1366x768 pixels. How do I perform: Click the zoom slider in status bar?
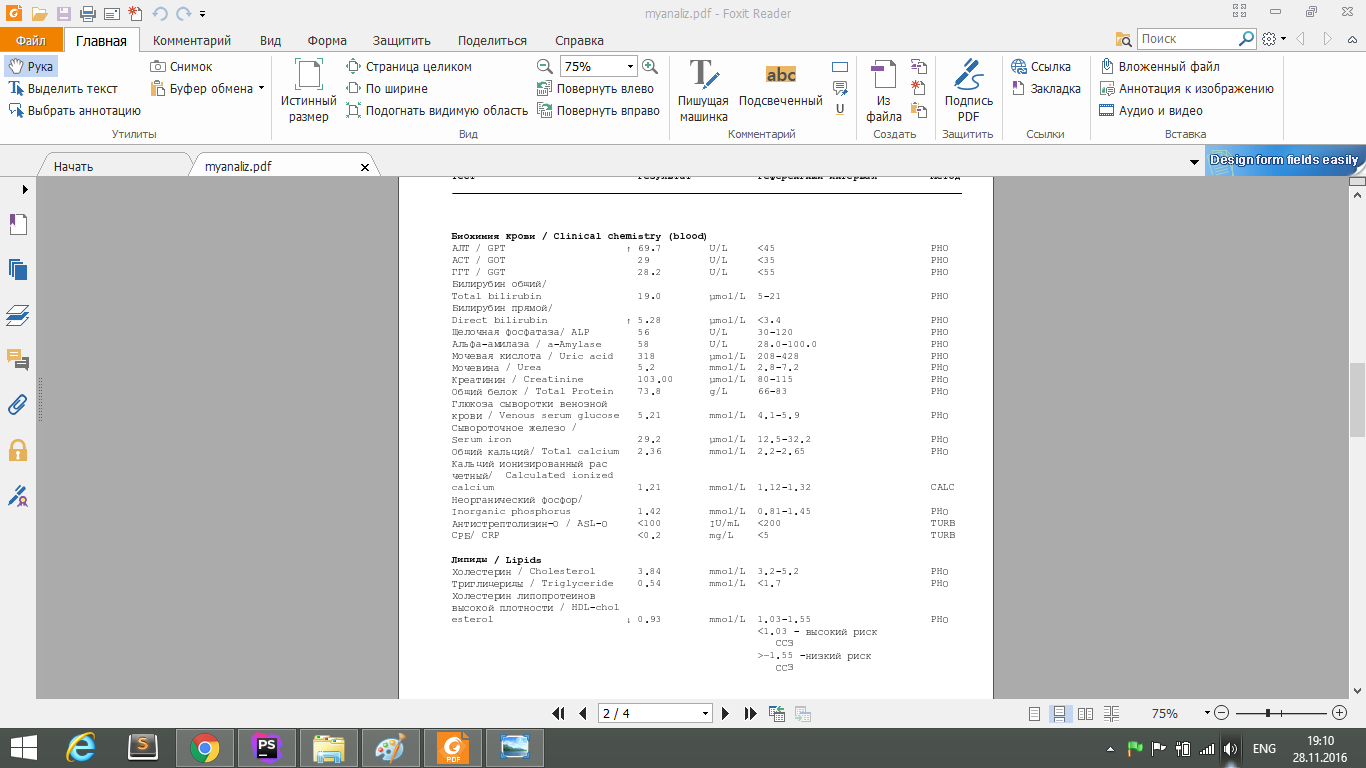pyautogui.click(x=1268, y=714)
